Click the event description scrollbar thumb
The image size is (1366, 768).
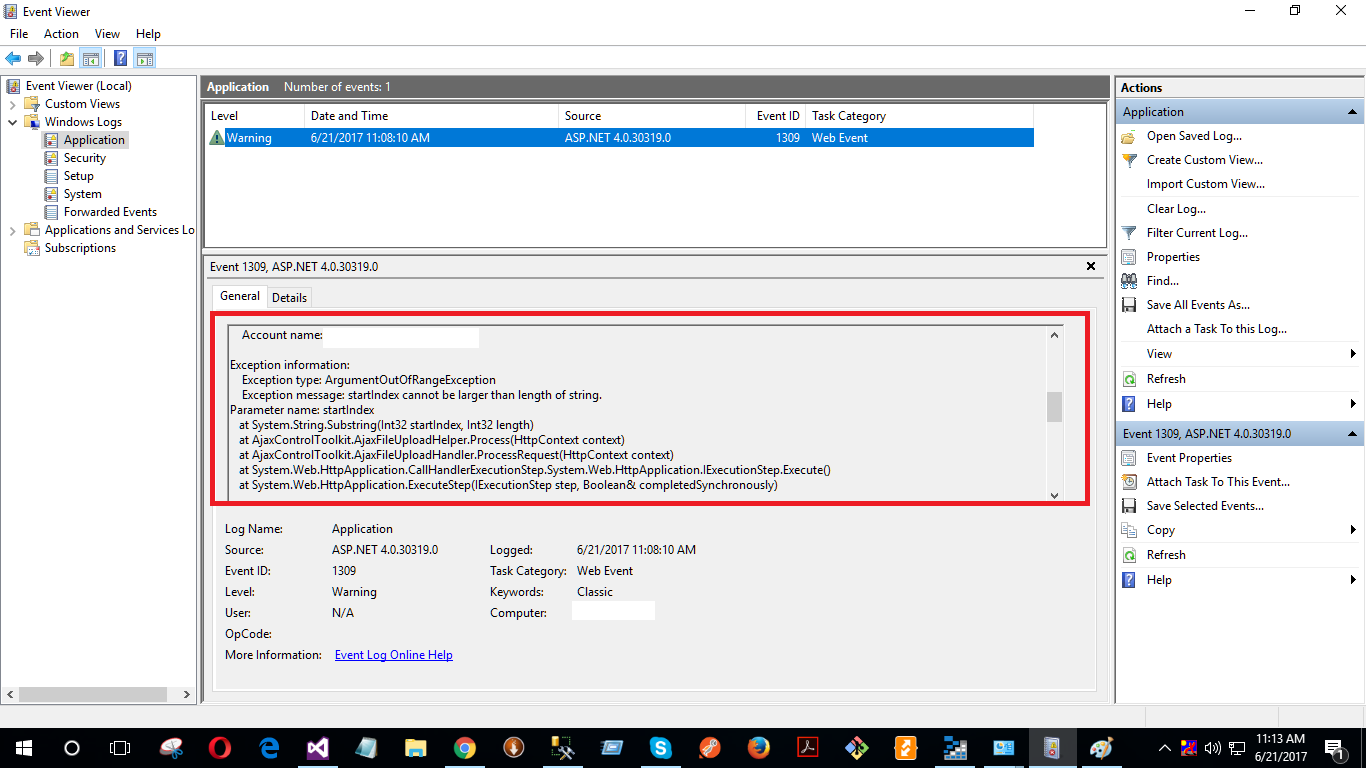1054,407
